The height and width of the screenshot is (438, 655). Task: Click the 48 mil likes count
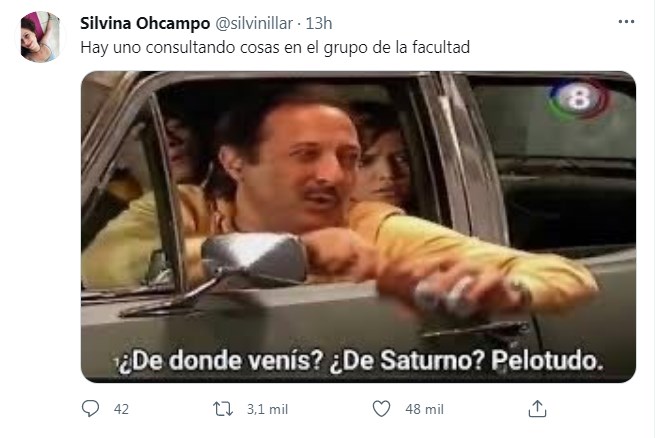pyautogui.click(x=424, y=409)
